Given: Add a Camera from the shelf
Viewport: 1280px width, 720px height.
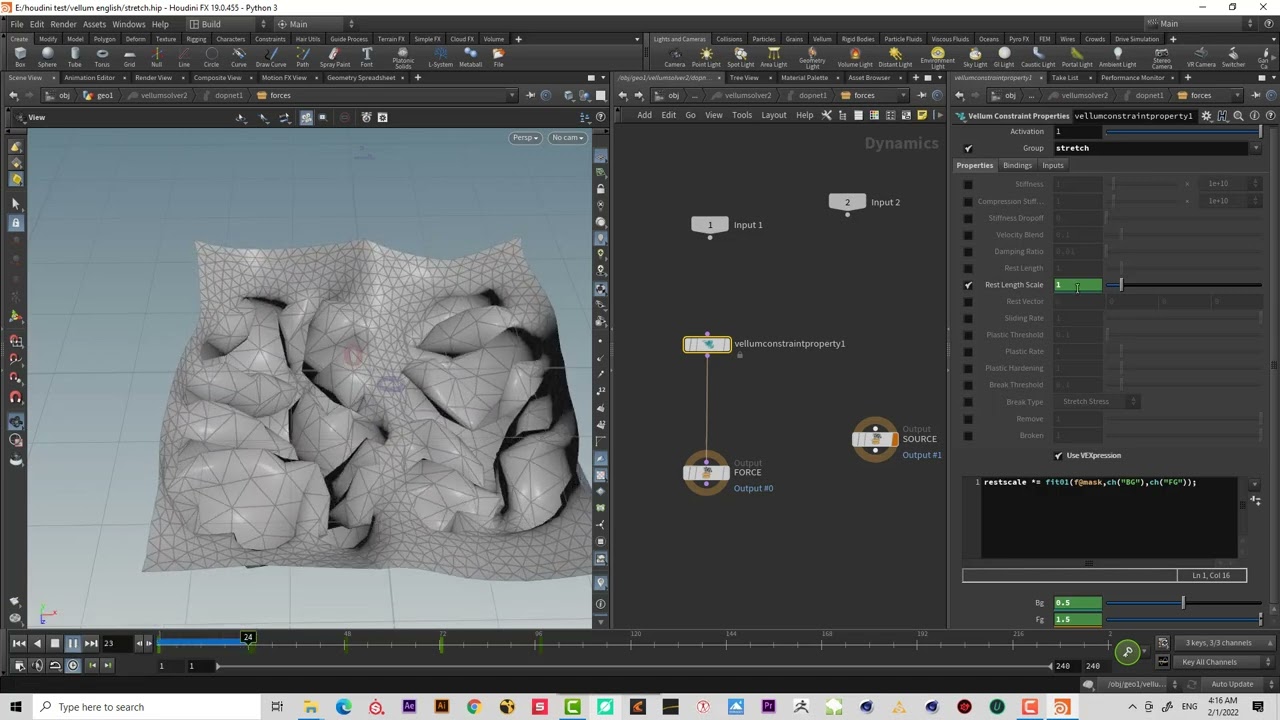Looking at the screenshot, I should pyautogui.click(x=675, y=57).
